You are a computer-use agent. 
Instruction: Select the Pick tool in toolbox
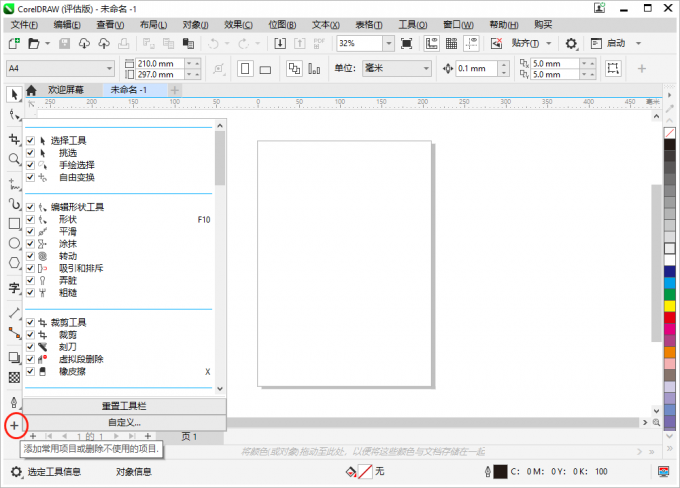[14, 94]
